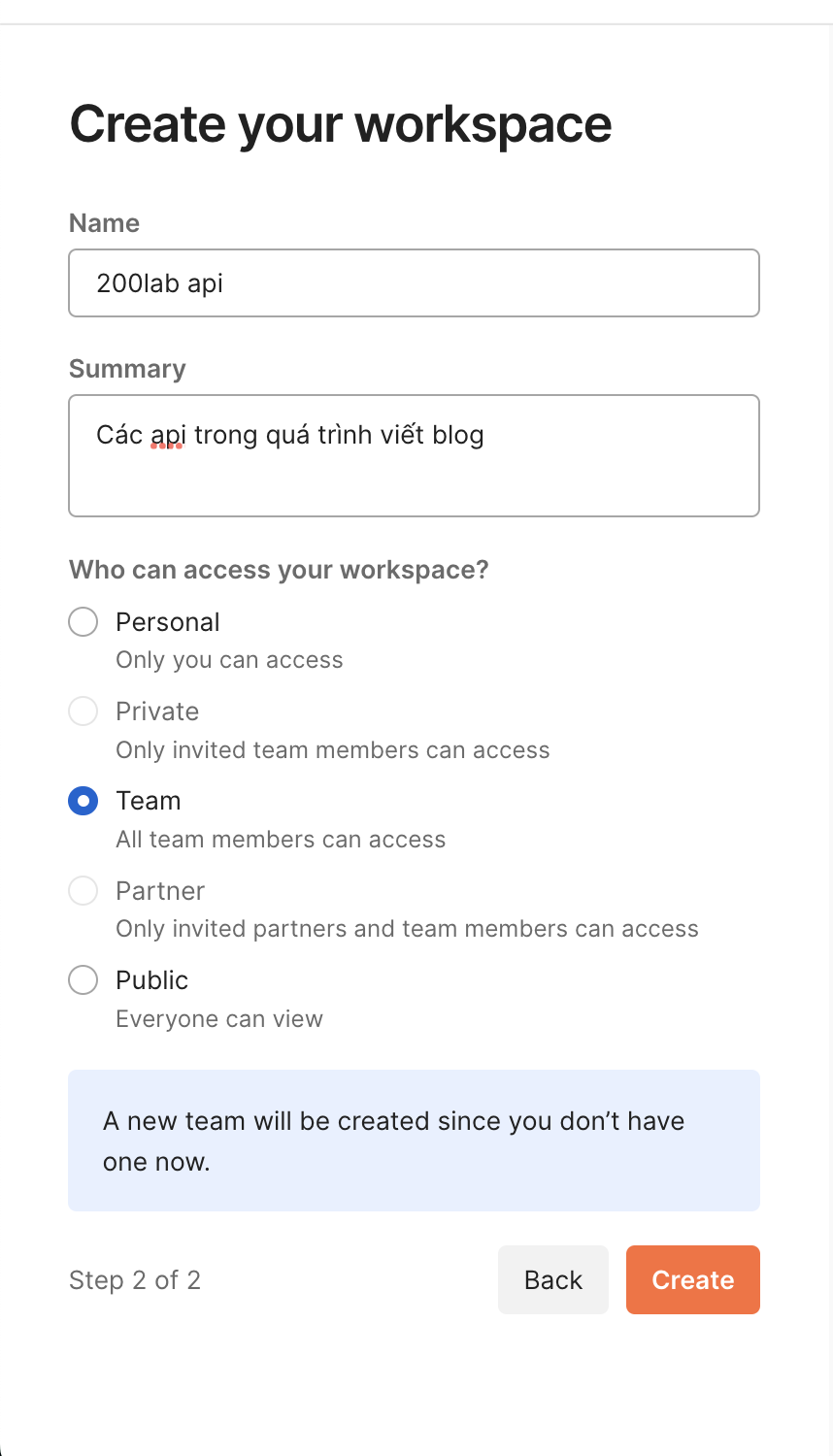
Task: Click "Only you can access" description
Action: point(229,660)
